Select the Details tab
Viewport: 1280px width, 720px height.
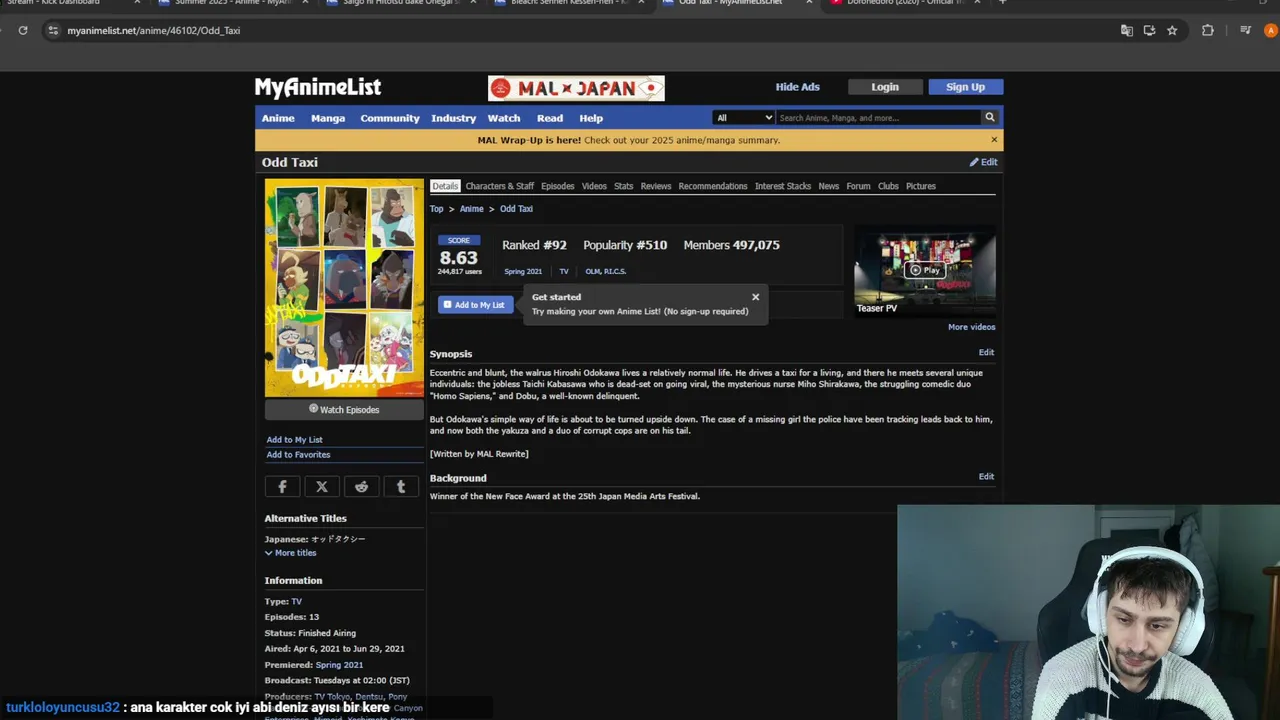445,186
